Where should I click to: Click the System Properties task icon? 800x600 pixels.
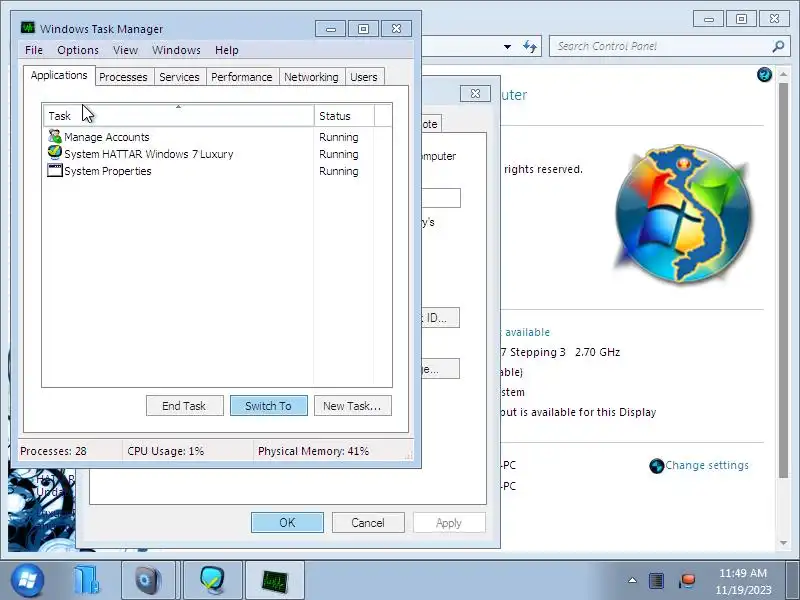[55, 170]
